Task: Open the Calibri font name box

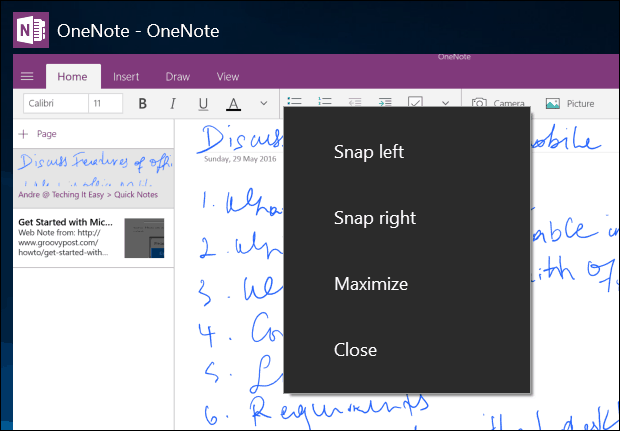Action: tap(56, 104)
